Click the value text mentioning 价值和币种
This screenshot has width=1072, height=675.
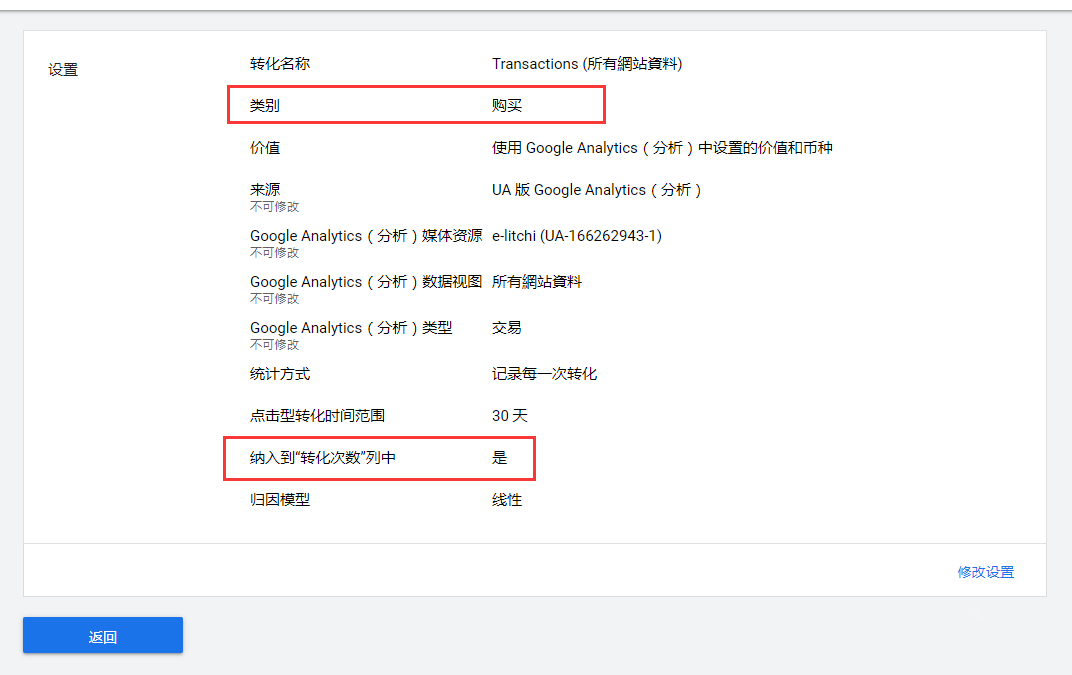click(x=662, y=148)
